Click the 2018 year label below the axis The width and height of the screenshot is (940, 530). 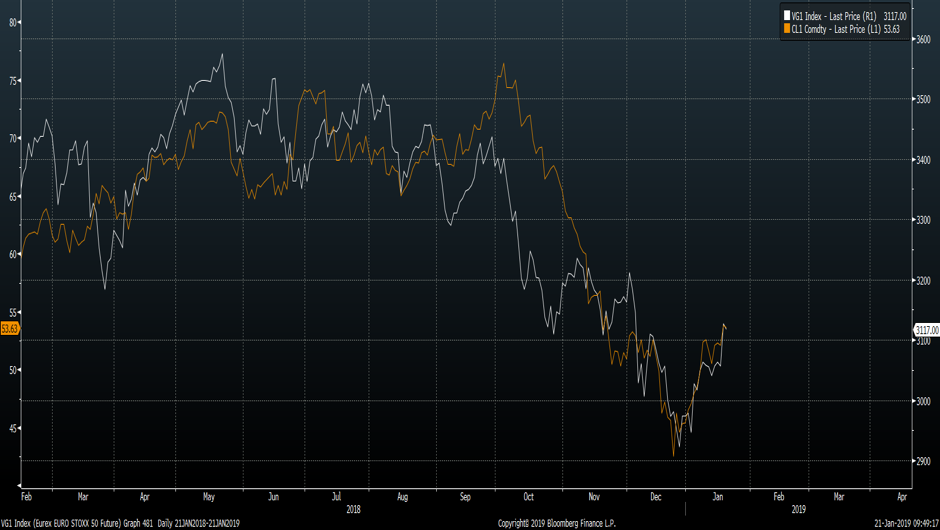click(353, 510)
